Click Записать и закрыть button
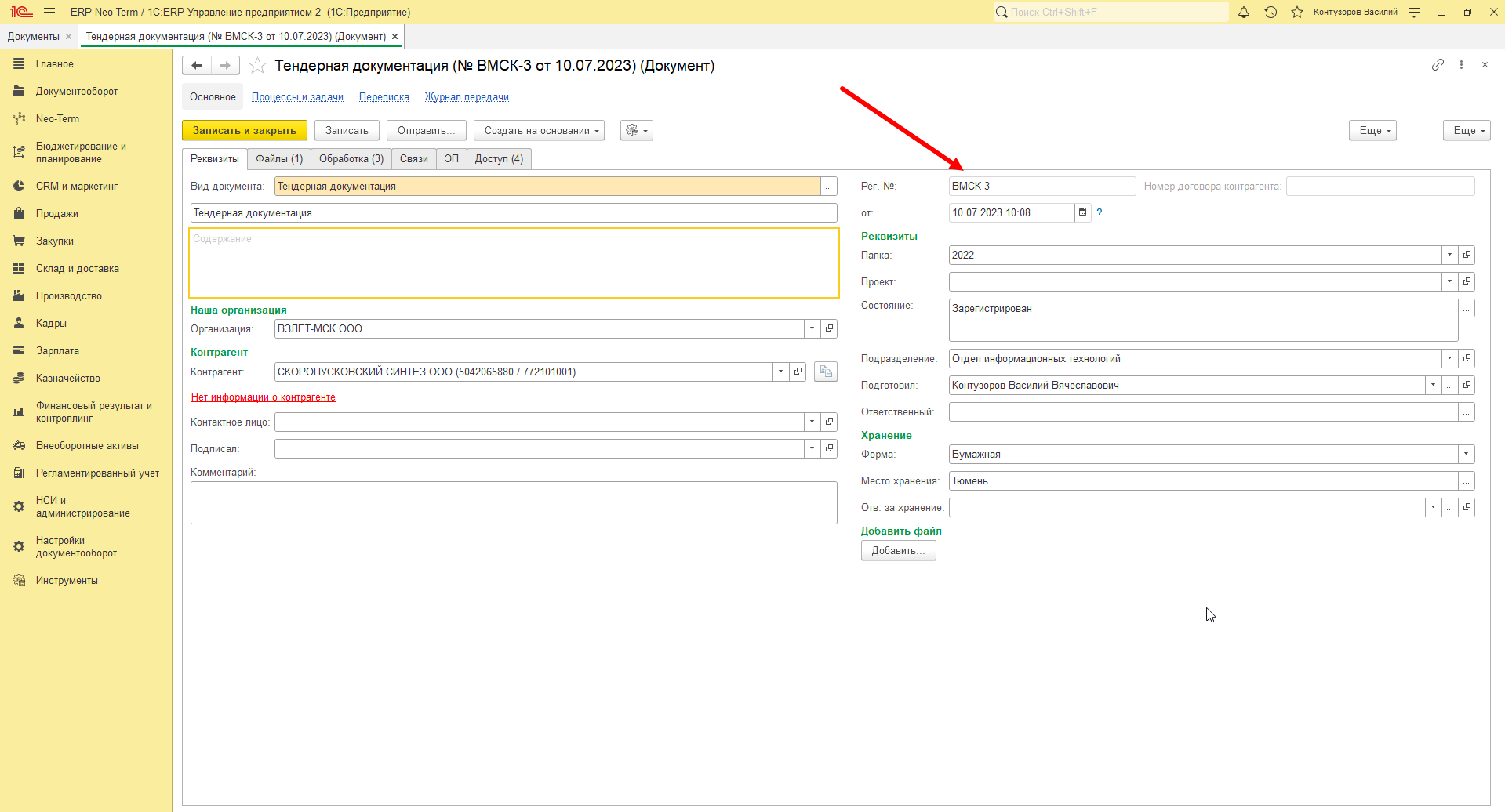 coord(245,130)
